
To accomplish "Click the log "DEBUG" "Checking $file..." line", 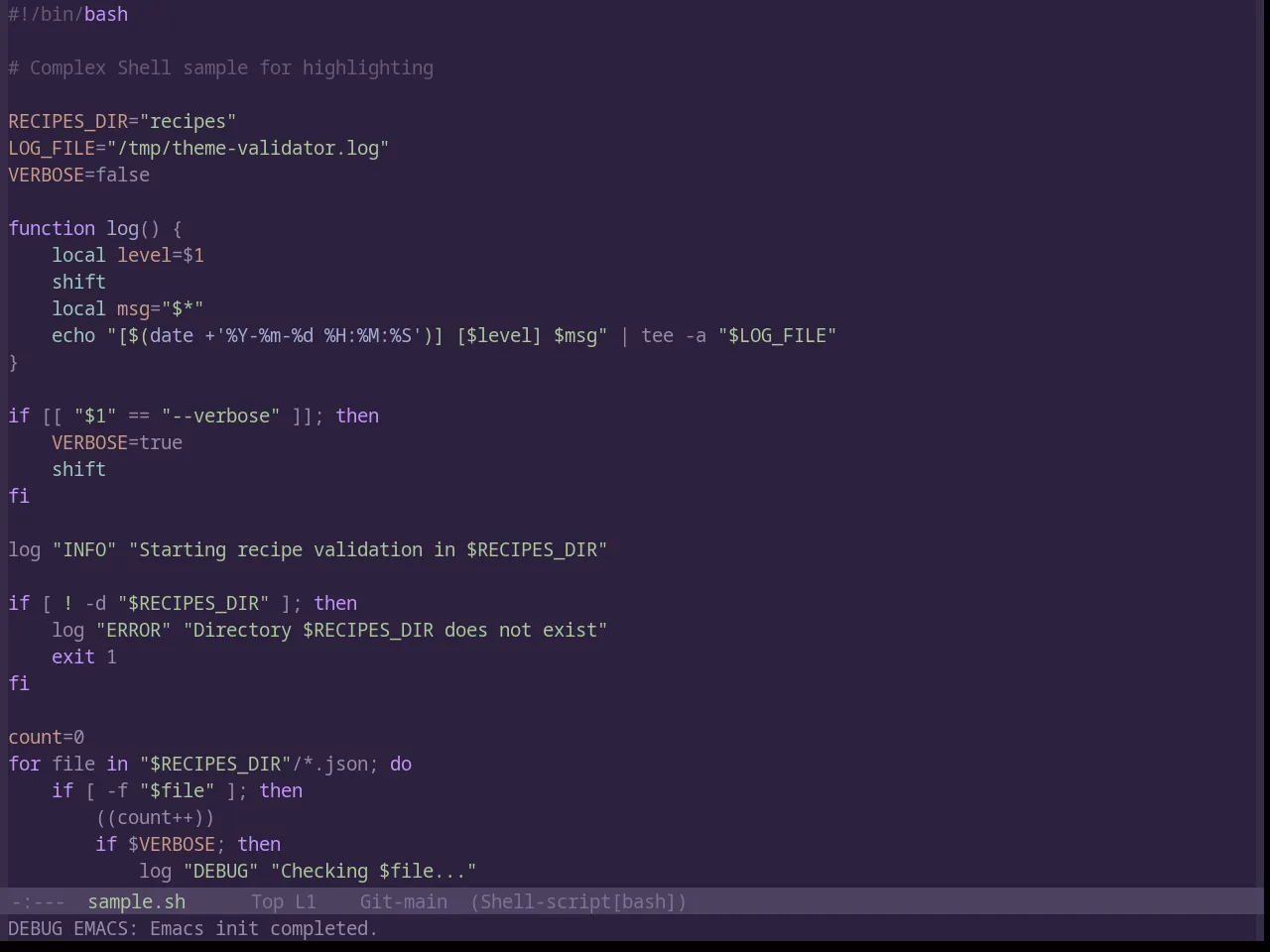I will (x=308, y=871).
